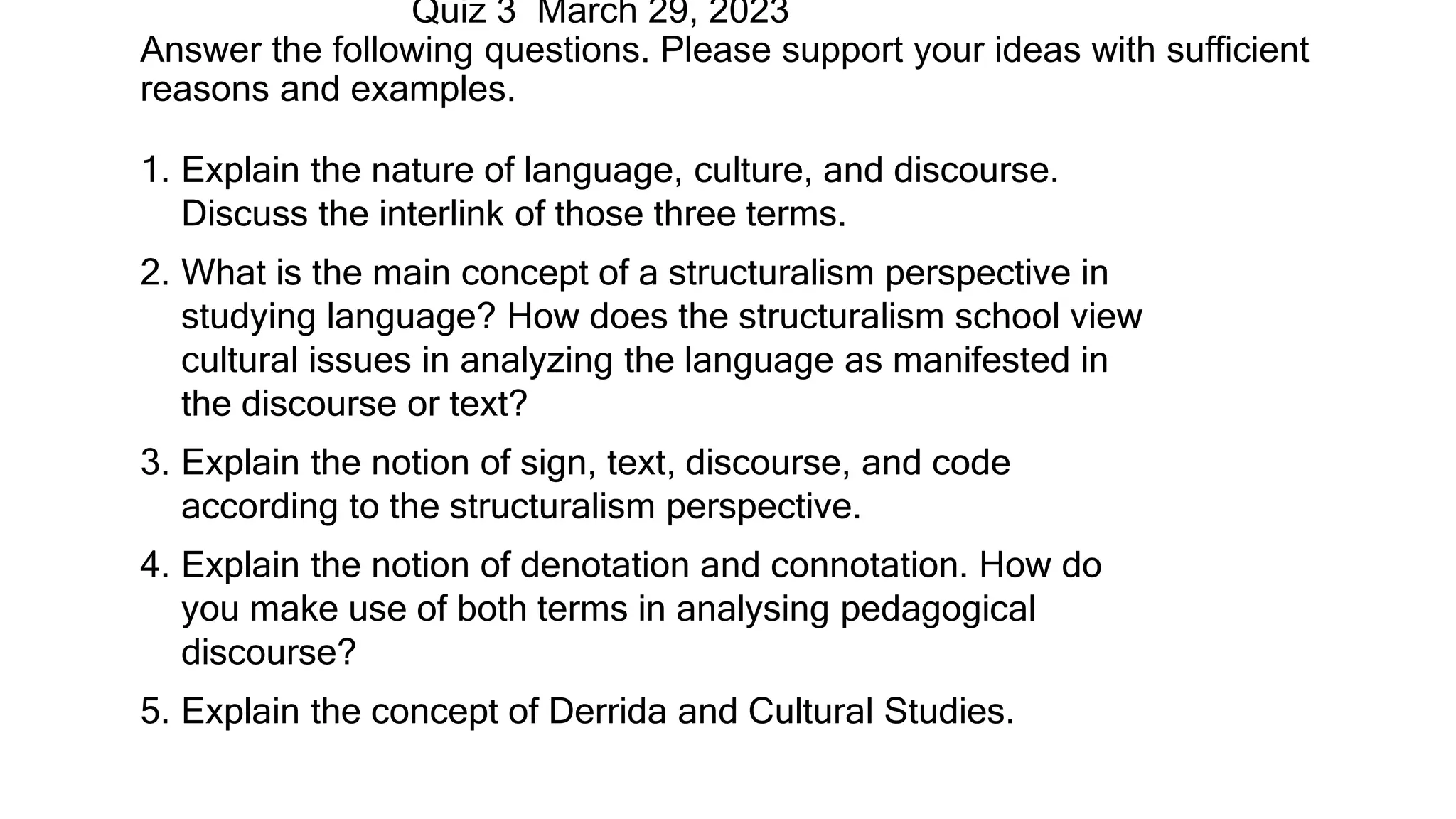Click 'the discourse or text?' line
Screen dimensions: 1456x819
pos(354,404)
